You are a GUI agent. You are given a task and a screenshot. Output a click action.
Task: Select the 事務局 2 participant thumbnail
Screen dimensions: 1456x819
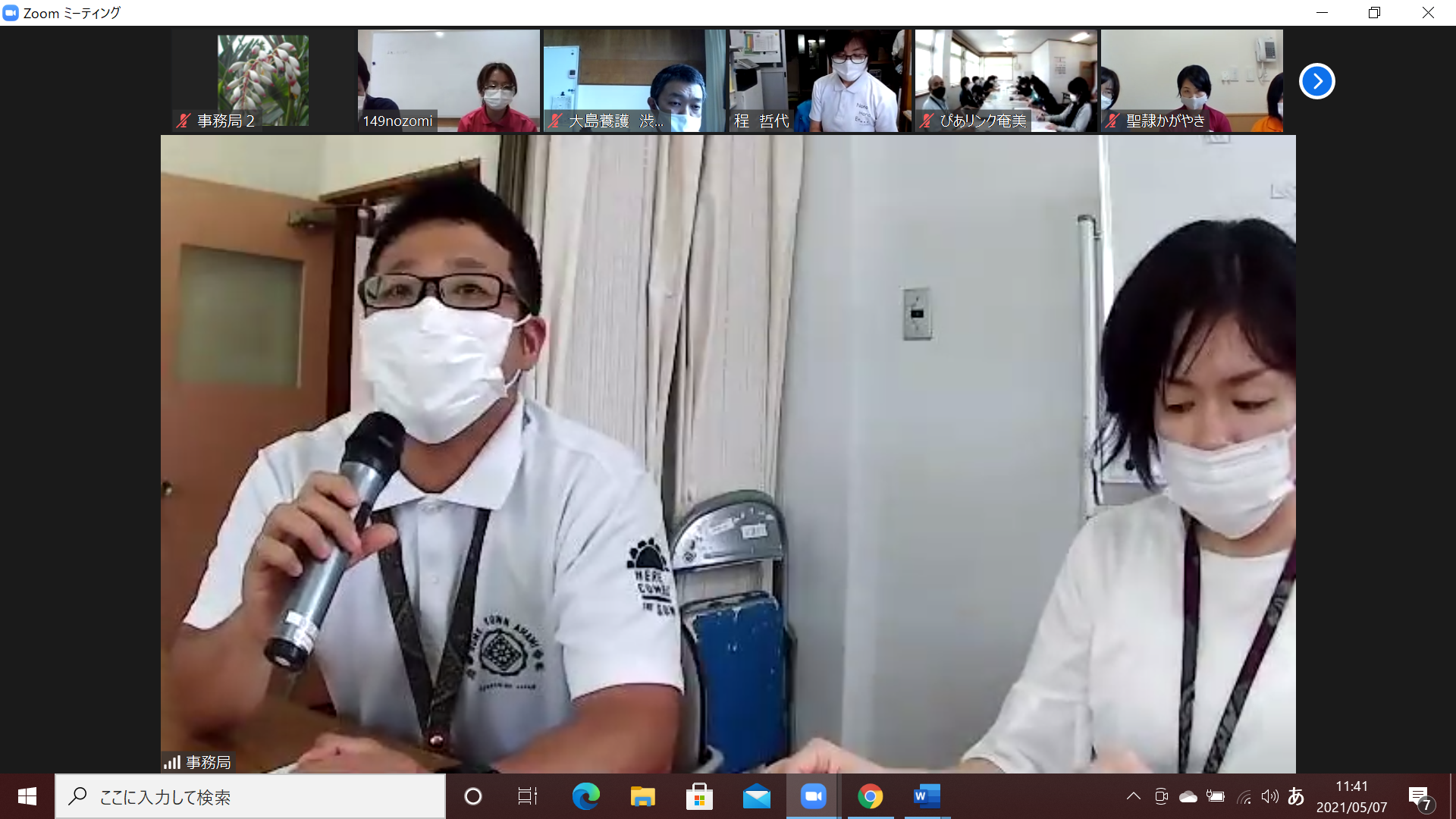(263, 80)
